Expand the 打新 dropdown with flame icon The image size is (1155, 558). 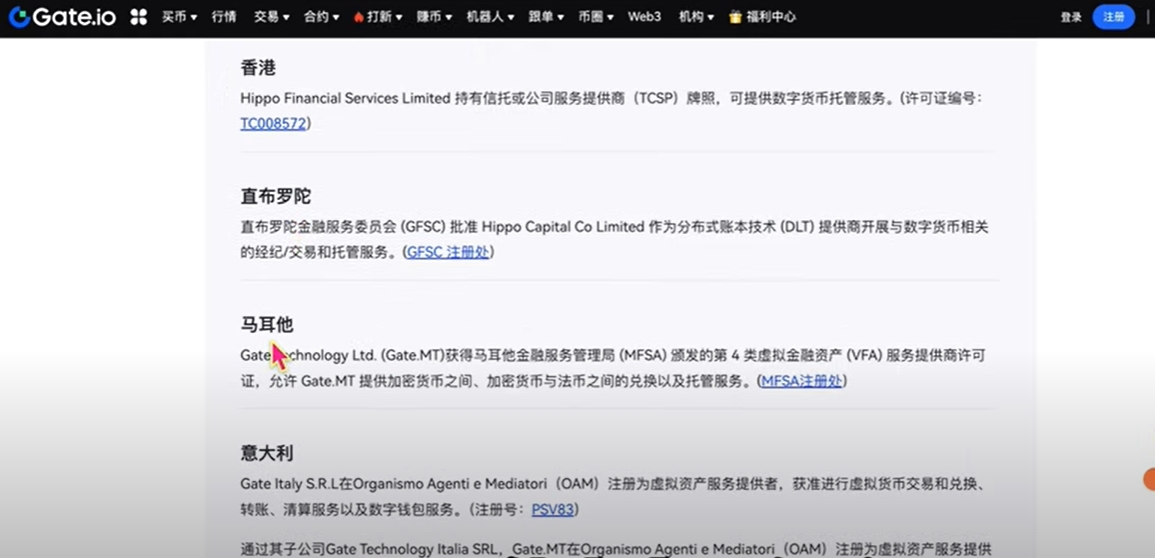tap(378, 17)
